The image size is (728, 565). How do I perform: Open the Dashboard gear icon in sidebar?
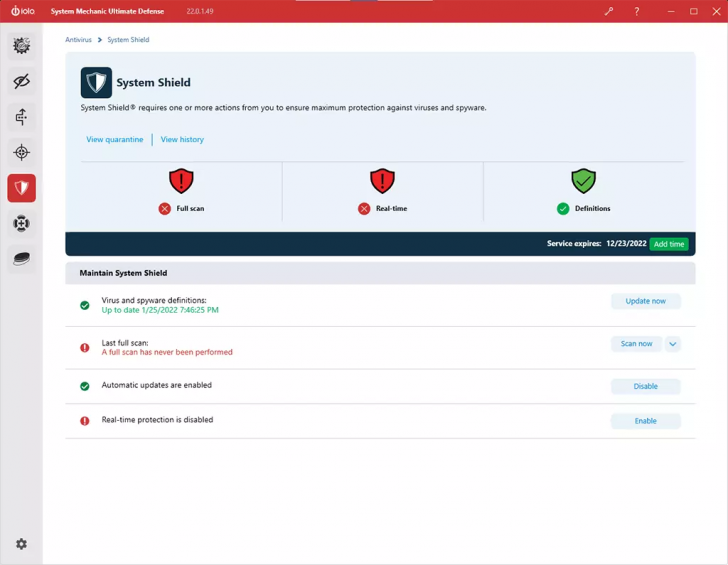coord(21,45)
